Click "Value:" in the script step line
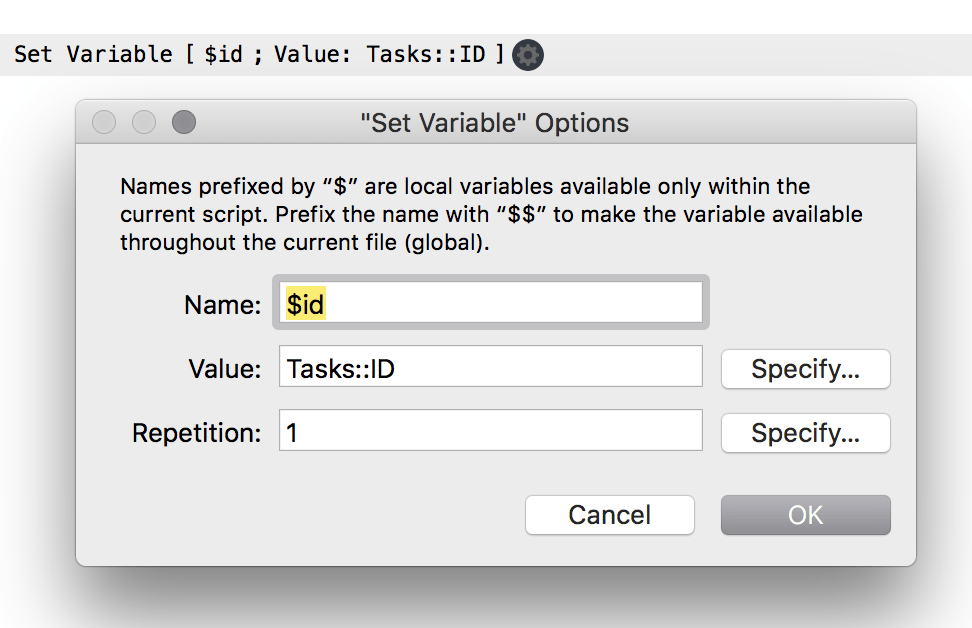Viewport: 972px width, 628px height. [313, 54]
